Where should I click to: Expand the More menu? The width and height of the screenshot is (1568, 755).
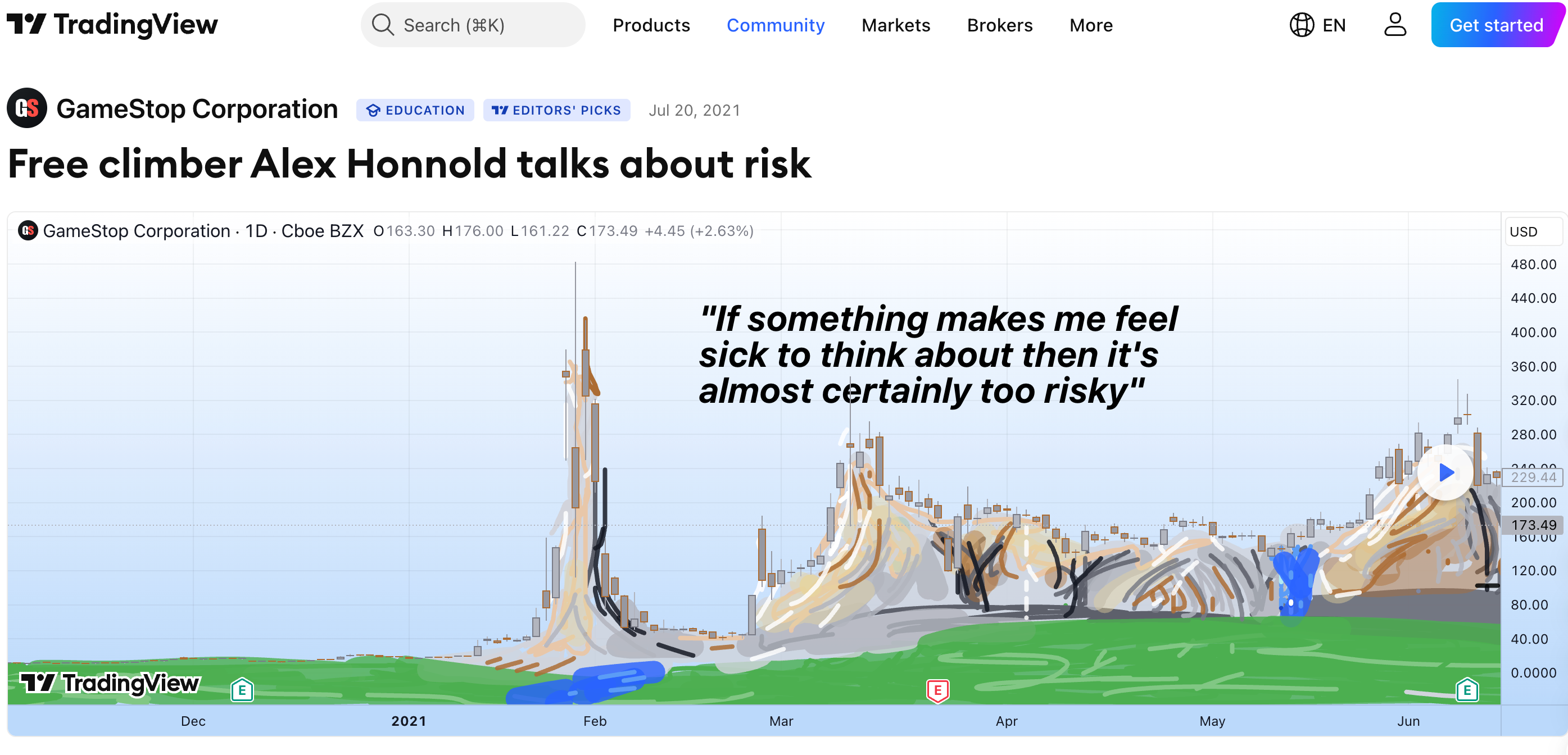click(x=1091, y=25)
